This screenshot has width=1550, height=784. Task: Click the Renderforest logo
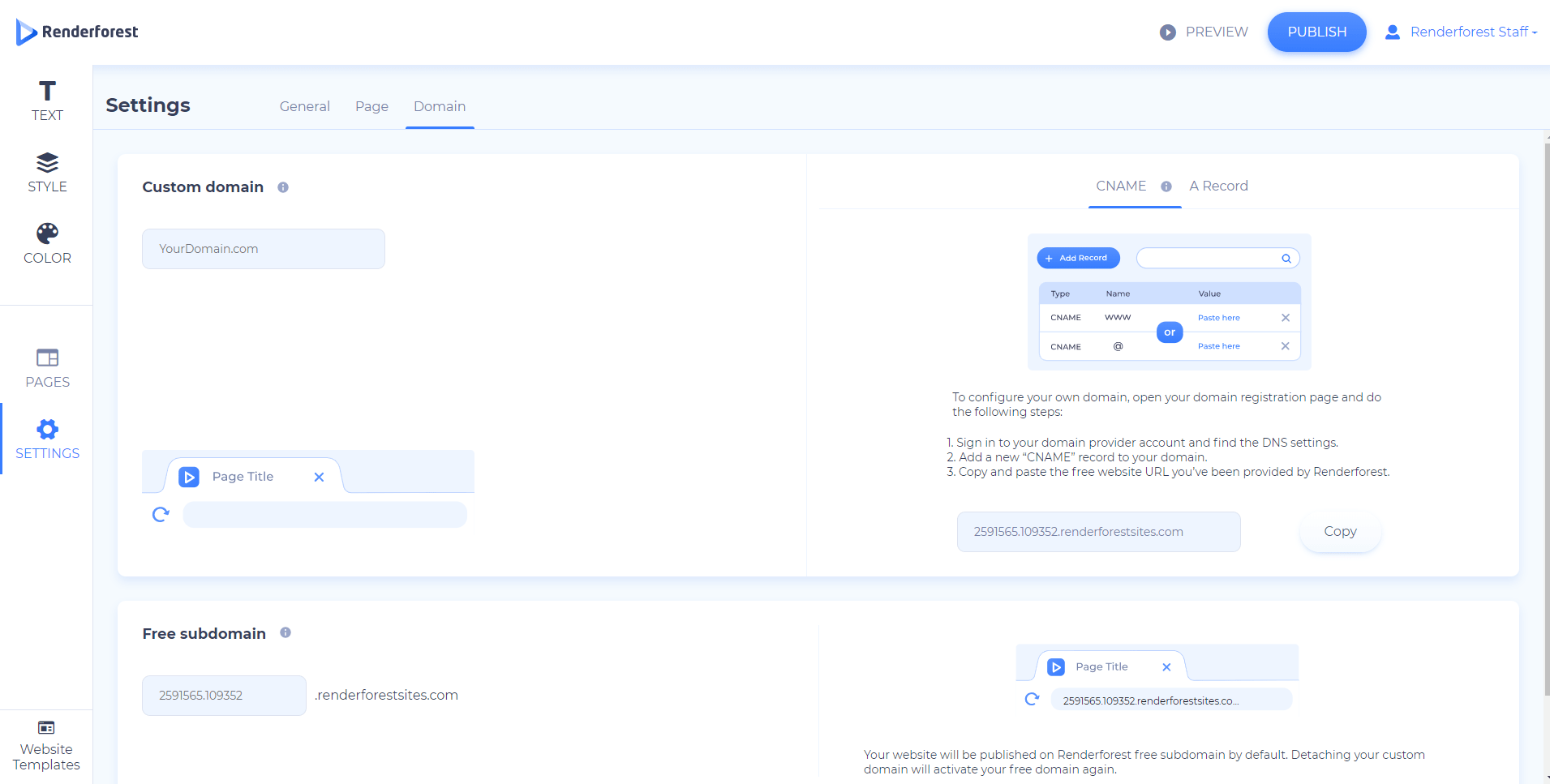[x=77, y=32]
